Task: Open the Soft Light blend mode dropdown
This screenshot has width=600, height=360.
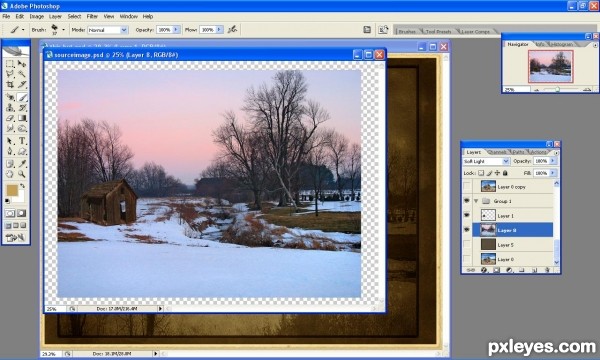Action: coord(505,161)
